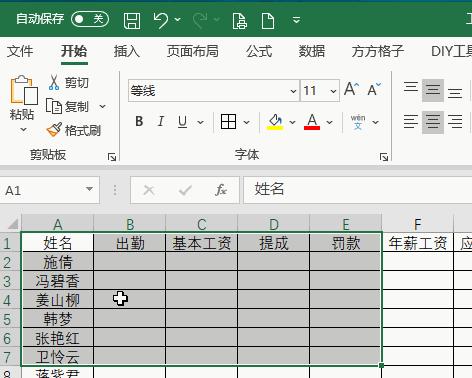Select the 开始 ribbon tab

tap(74, 51)
